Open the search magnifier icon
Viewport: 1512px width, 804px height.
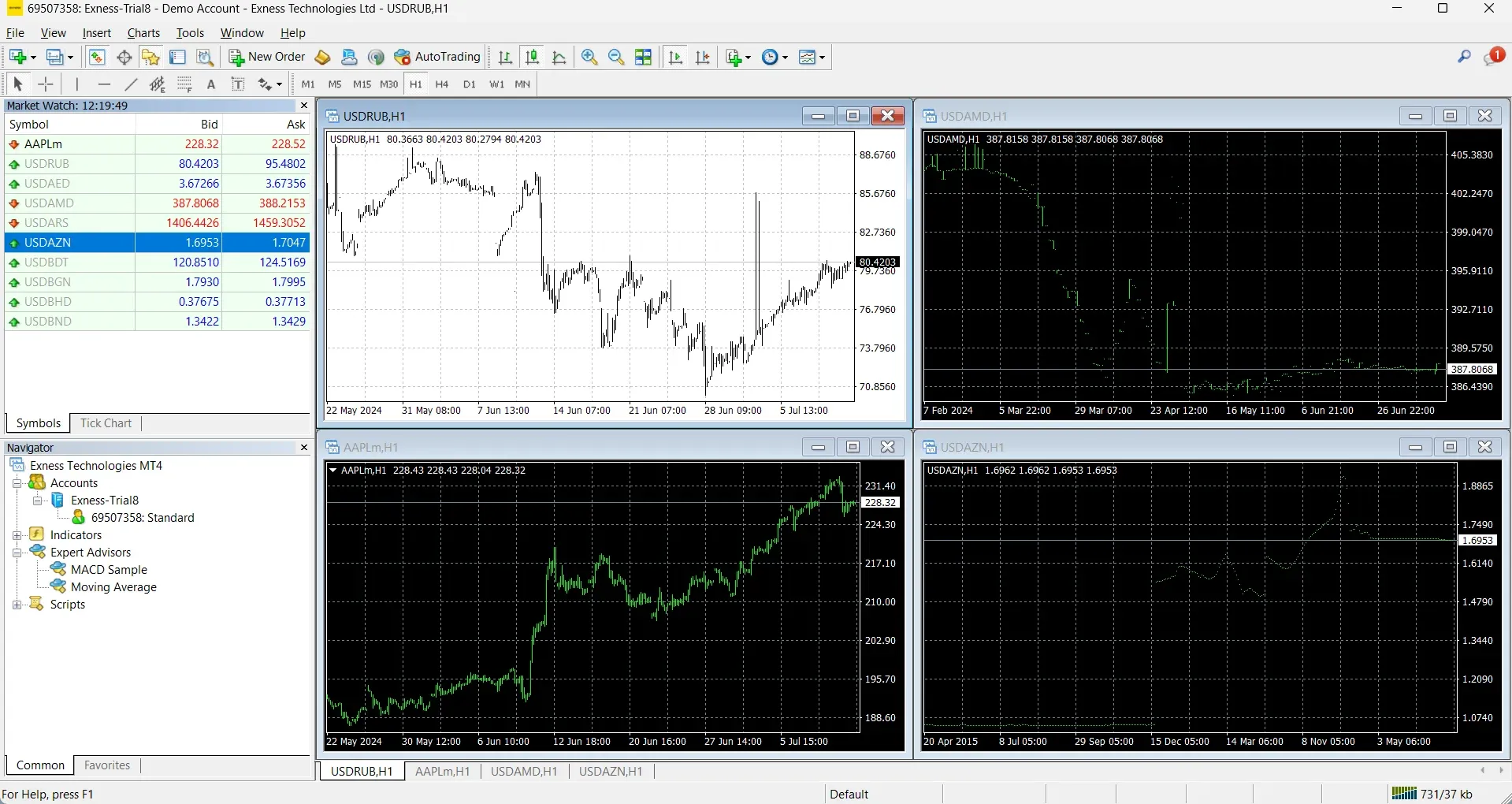point(1464,57)
